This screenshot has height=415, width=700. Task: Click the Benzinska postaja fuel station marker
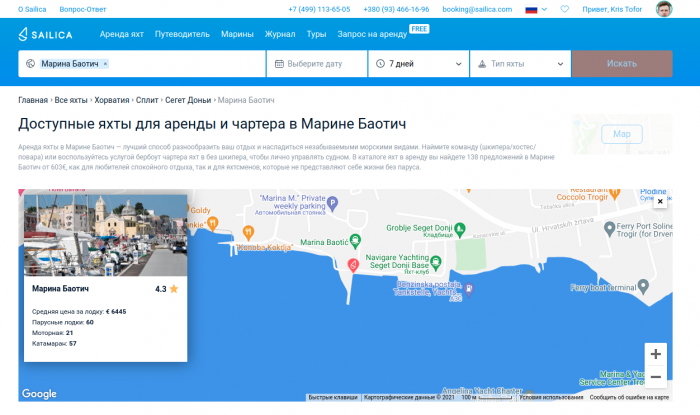(468, 289)
